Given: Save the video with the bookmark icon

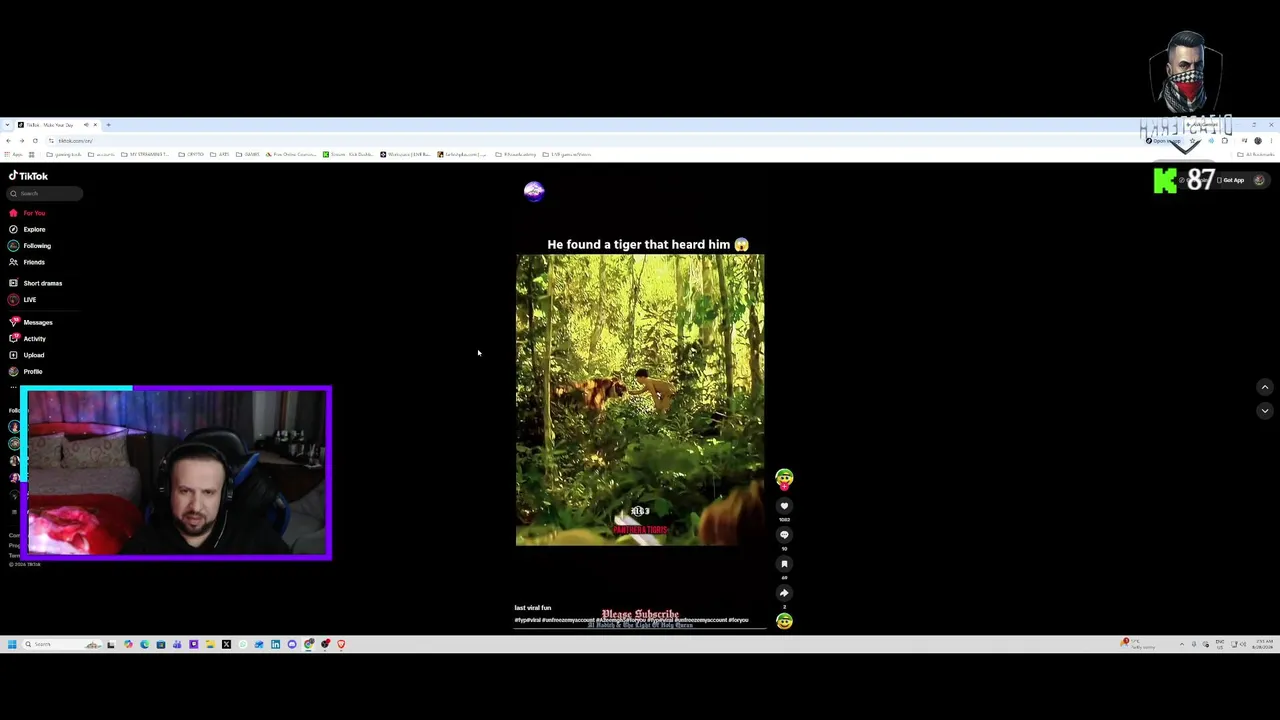Looking at the screenshot, I should [784, 564].
